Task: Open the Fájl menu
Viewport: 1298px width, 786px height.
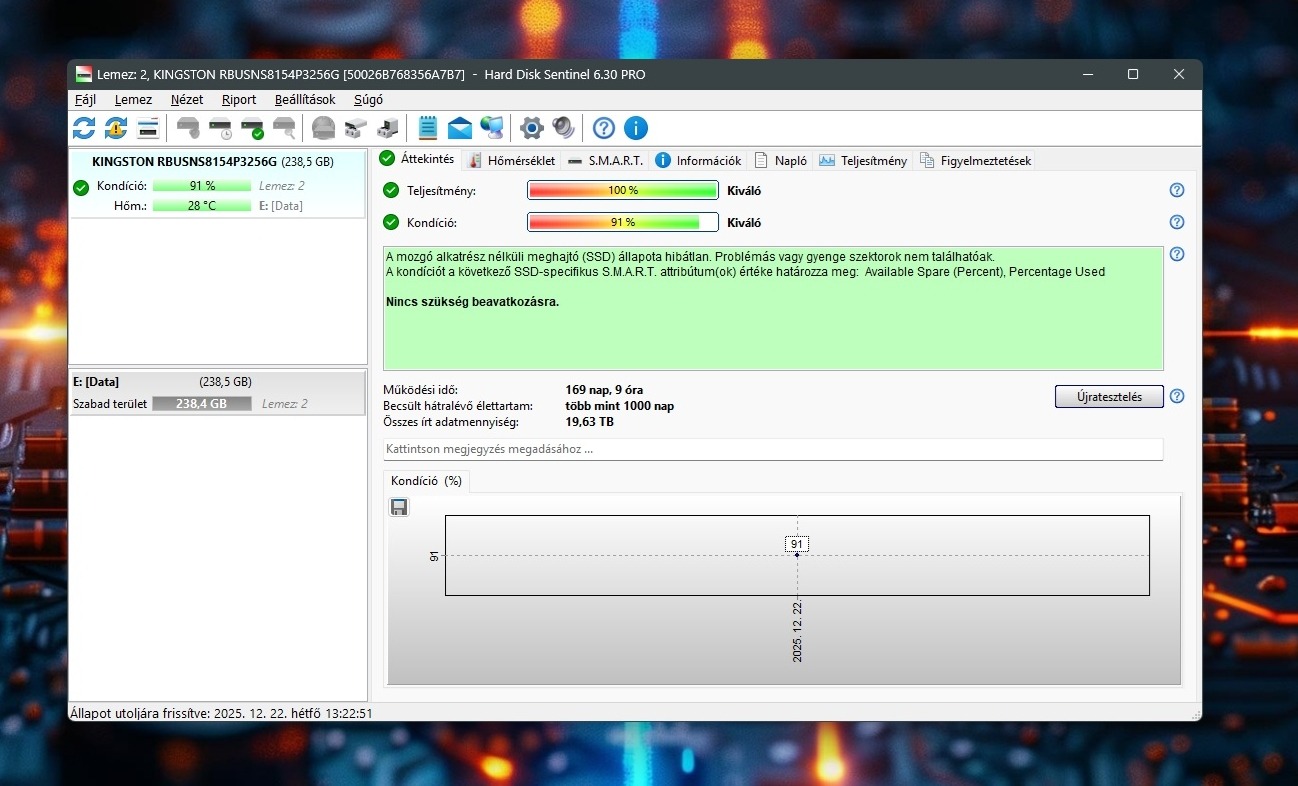Action: click(86, 100)
